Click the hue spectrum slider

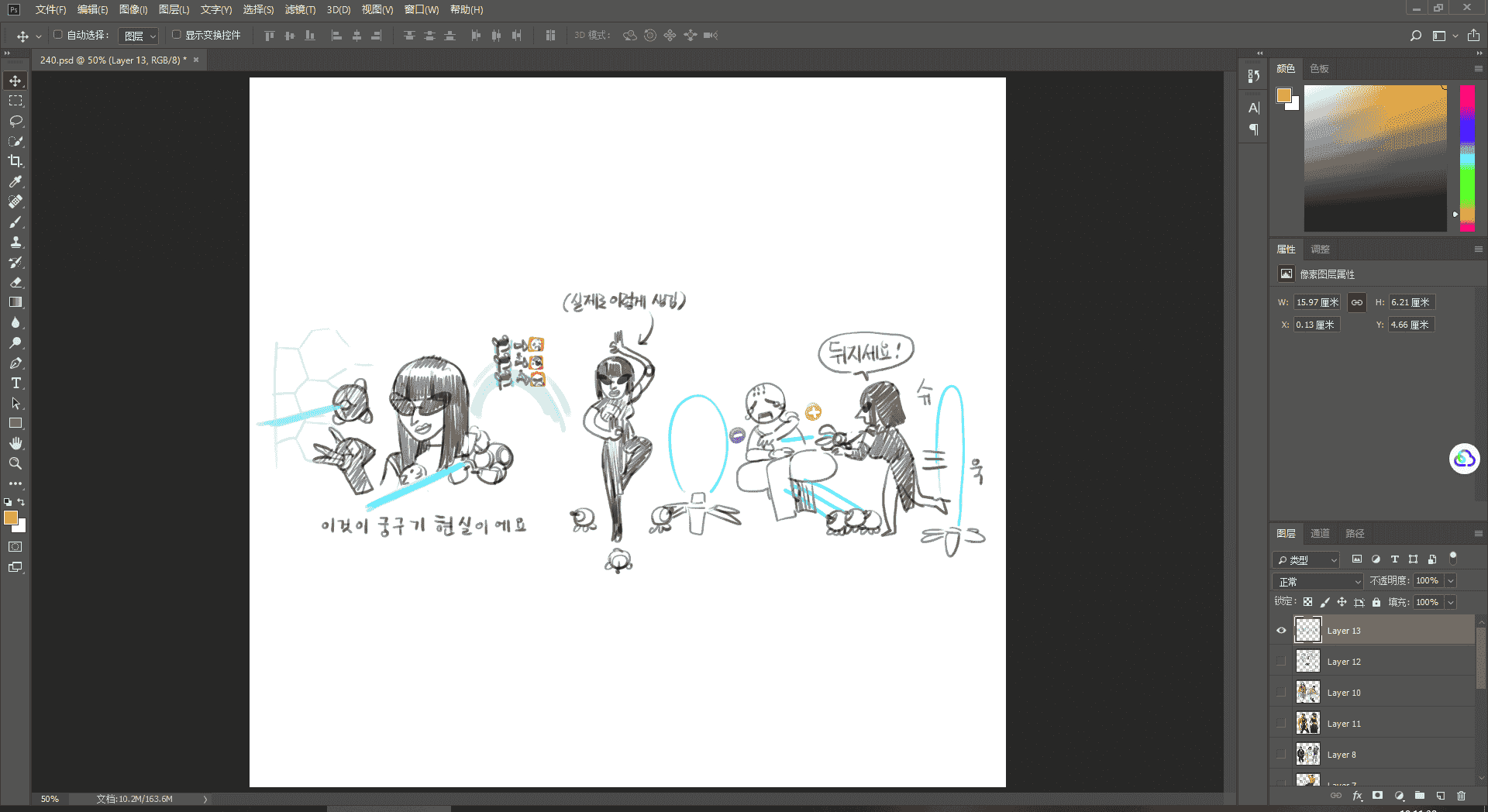1467,158
